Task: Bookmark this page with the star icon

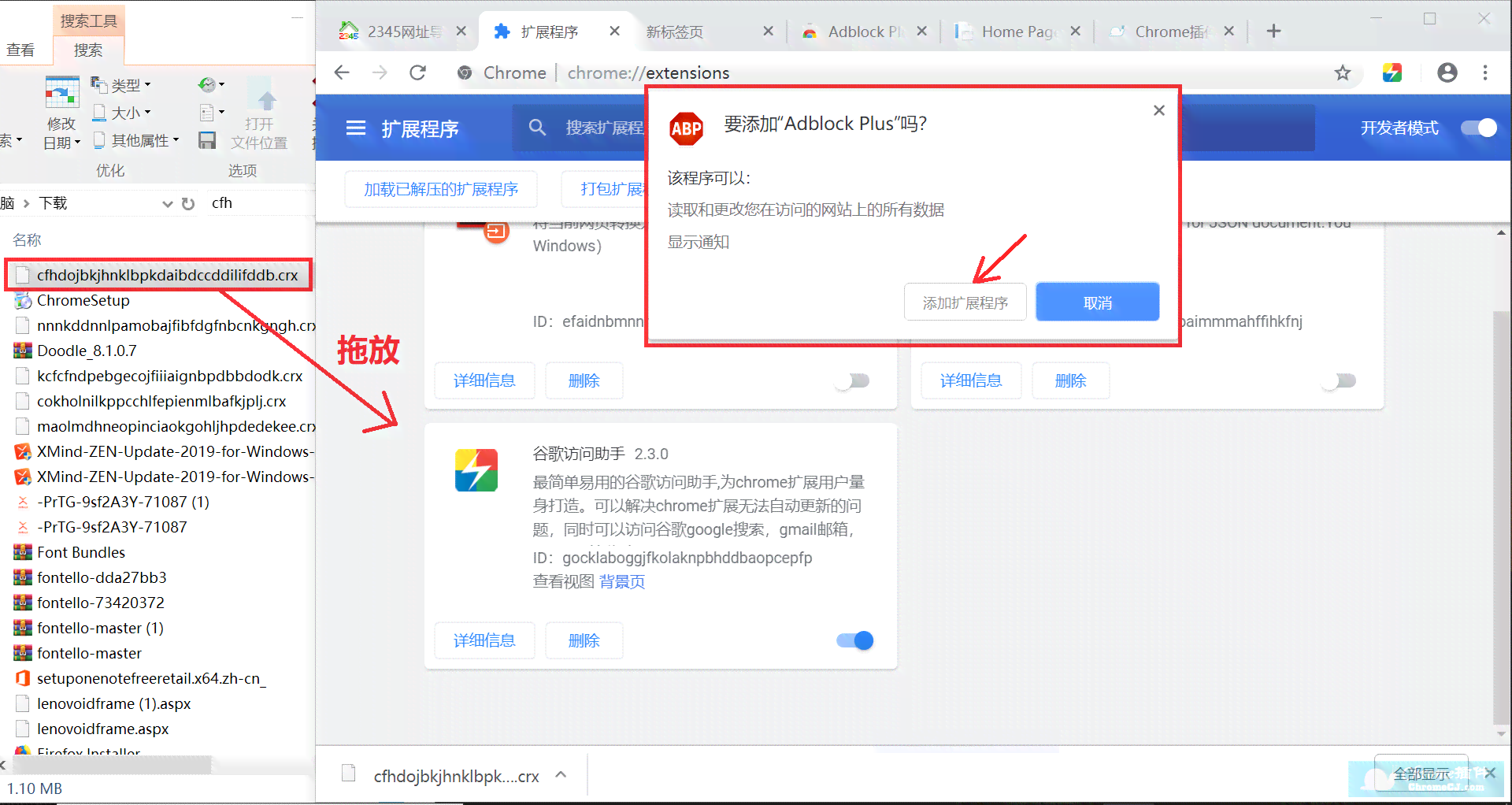Action: 1343,73
